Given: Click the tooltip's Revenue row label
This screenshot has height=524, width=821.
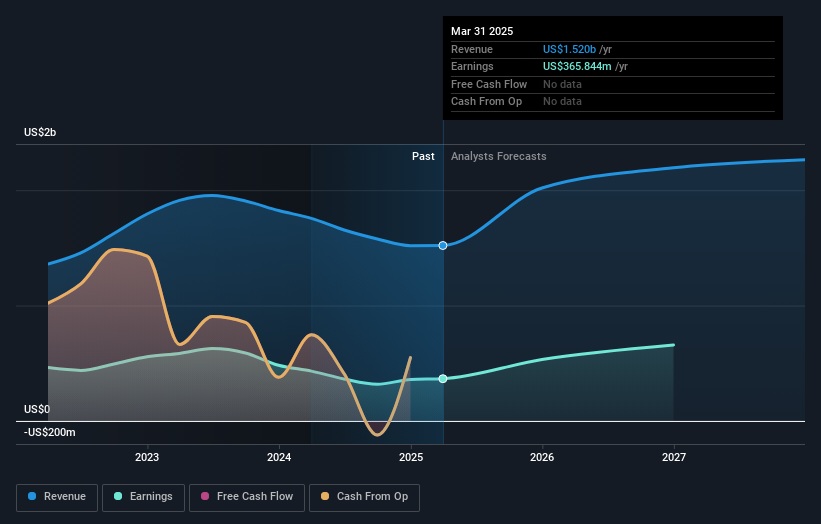Looking at the screenshot, I should coord(472,49).
